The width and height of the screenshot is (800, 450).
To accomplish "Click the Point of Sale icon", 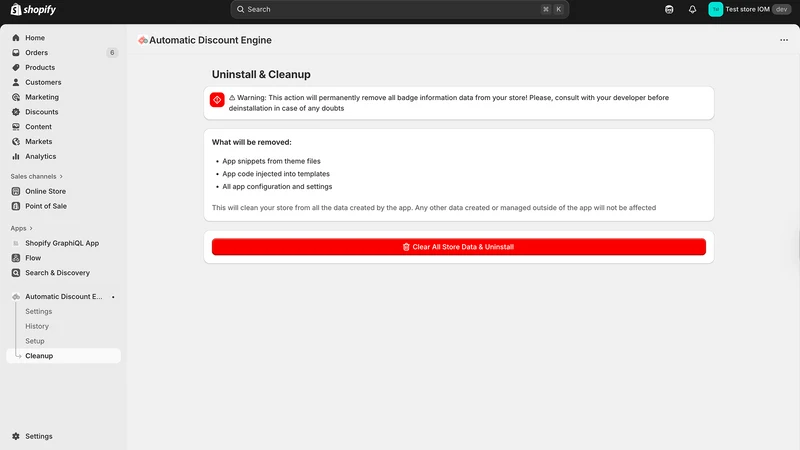I will [x=16, y=206].
